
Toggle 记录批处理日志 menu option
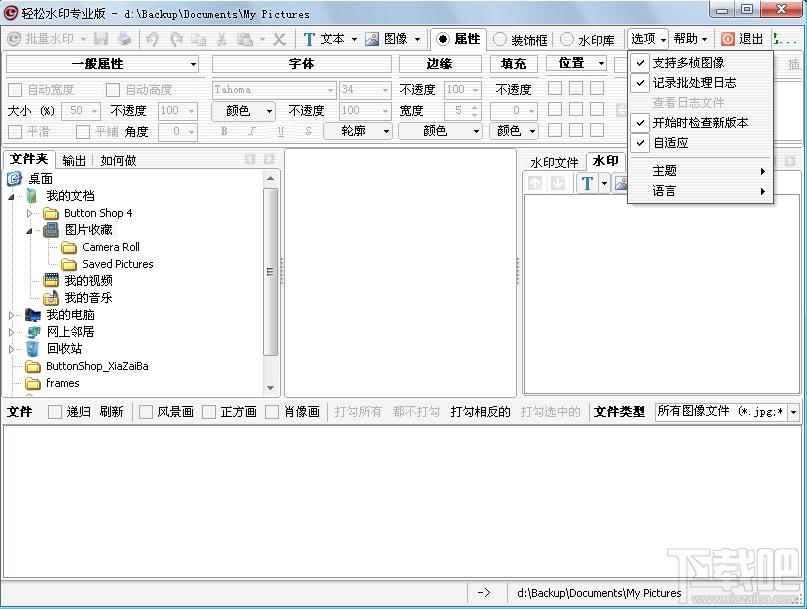700,83
